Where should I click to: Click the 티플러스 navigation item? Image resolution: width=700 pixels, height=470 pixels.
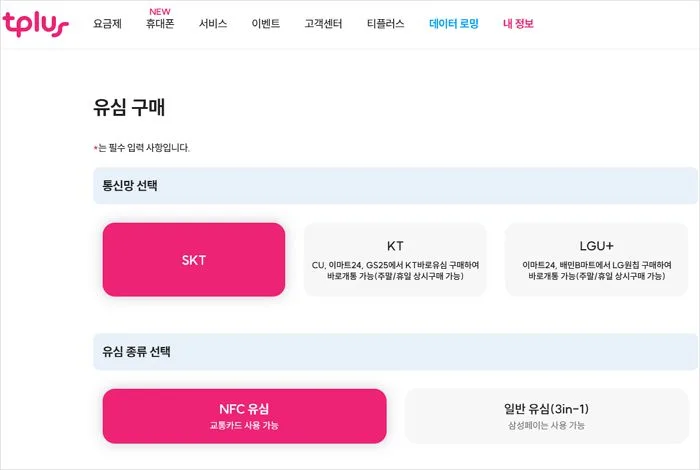[385, 24]
